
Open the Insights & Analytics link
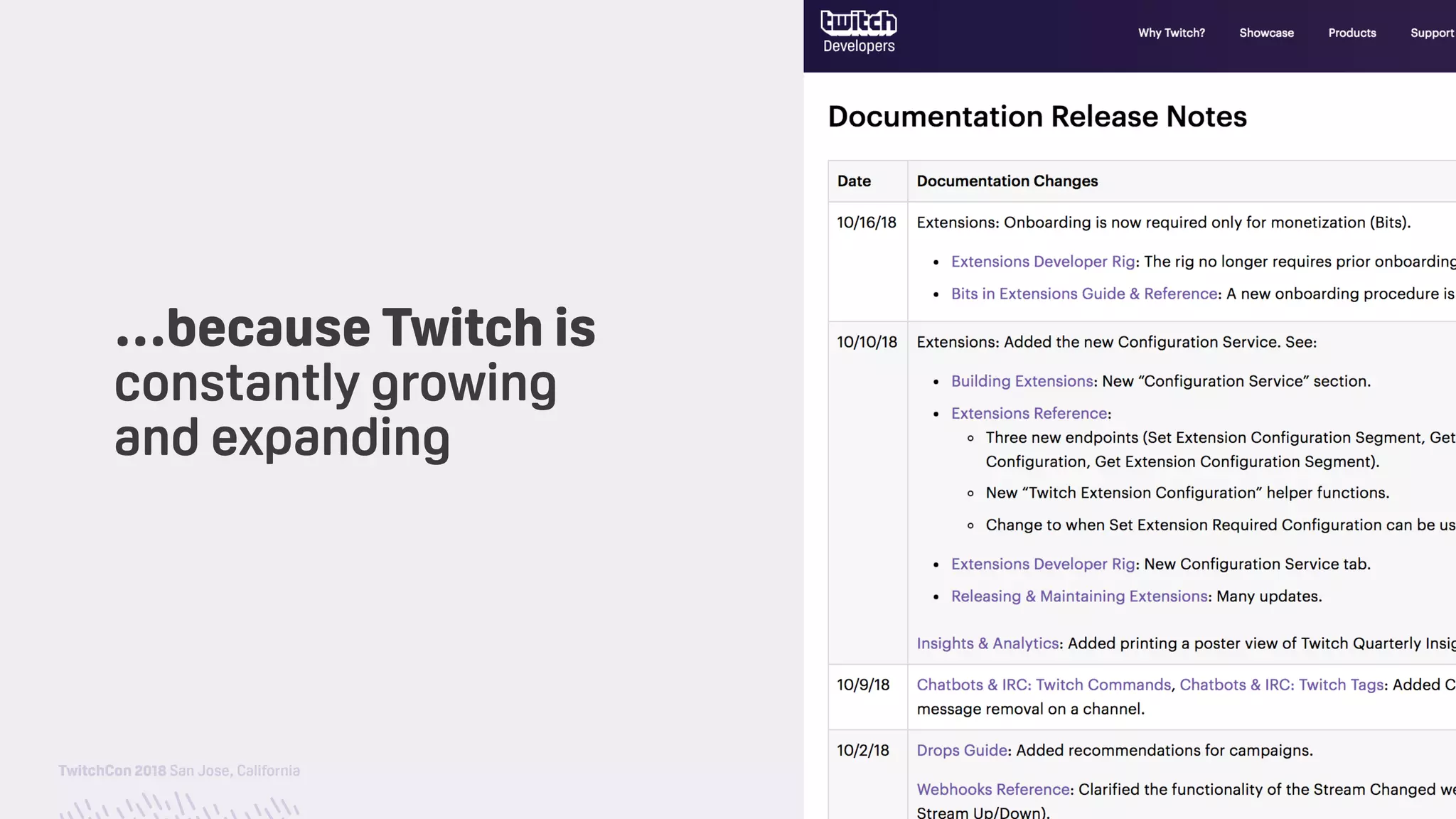[x=987, y=643]
